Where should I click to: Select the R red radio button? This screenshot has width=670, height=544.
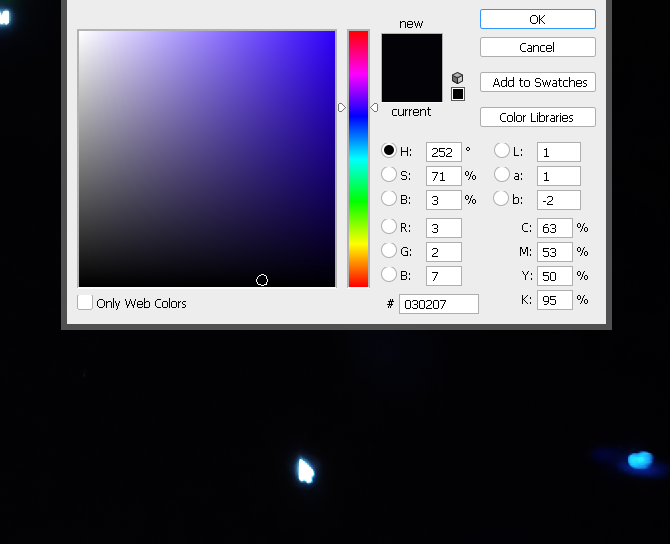tap(389, 226)
